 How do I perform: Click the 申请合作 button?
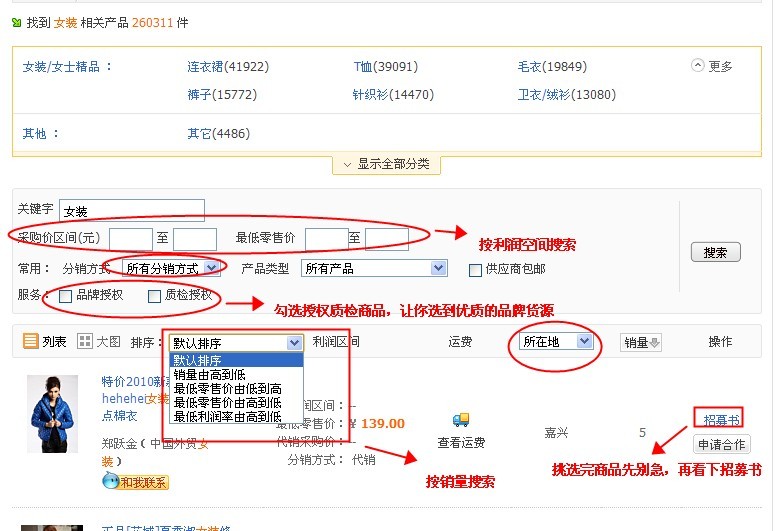(720, 444)
